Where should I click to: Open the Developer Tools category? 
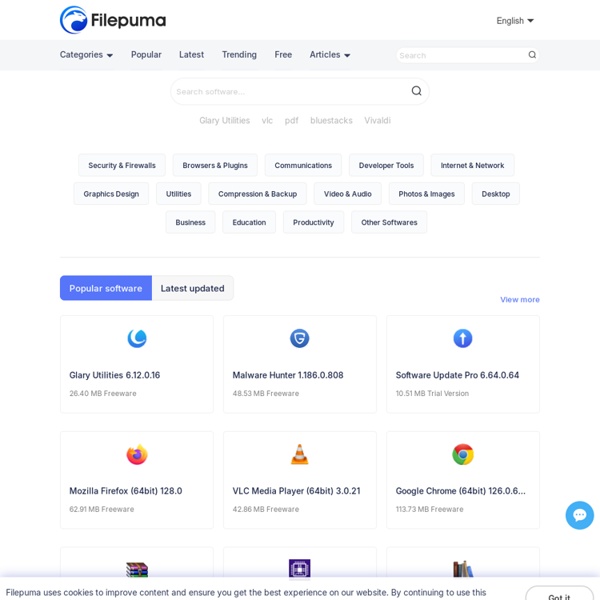[x=386, y=165]
